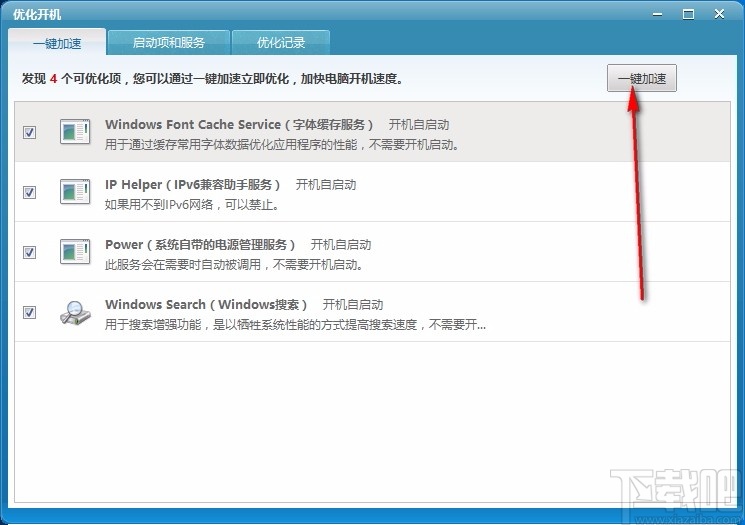This screenshot has width=745, height=525.
Task: Click the IP Helper service icon
Action: pos(75,191)
